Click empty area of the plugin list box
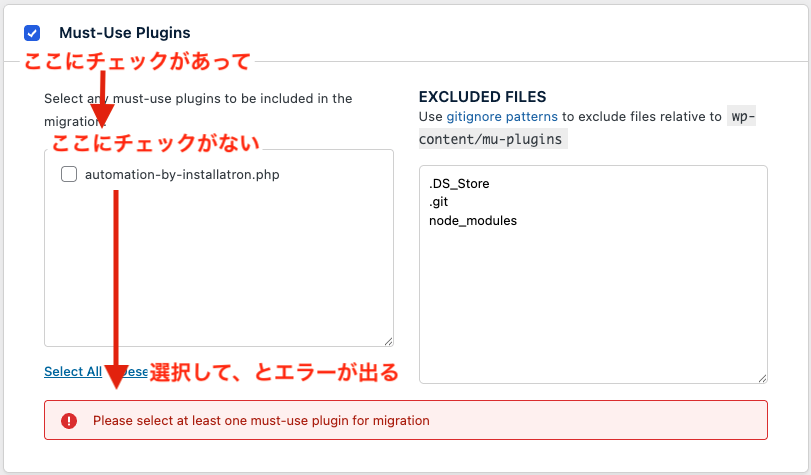811x475 pixels. pyautogui.click(x=218, y=270)
